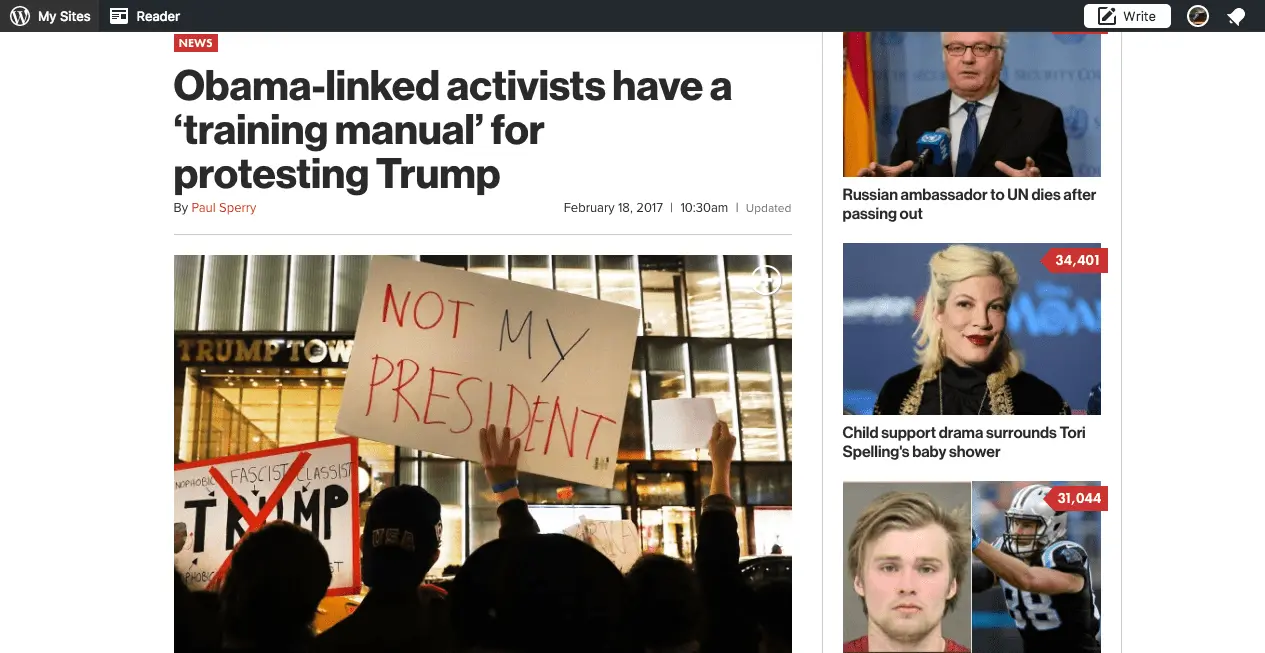Viewport: 1265px width, 653px height.
Task: Open the notifications bell
Action: click(1237, 16)
